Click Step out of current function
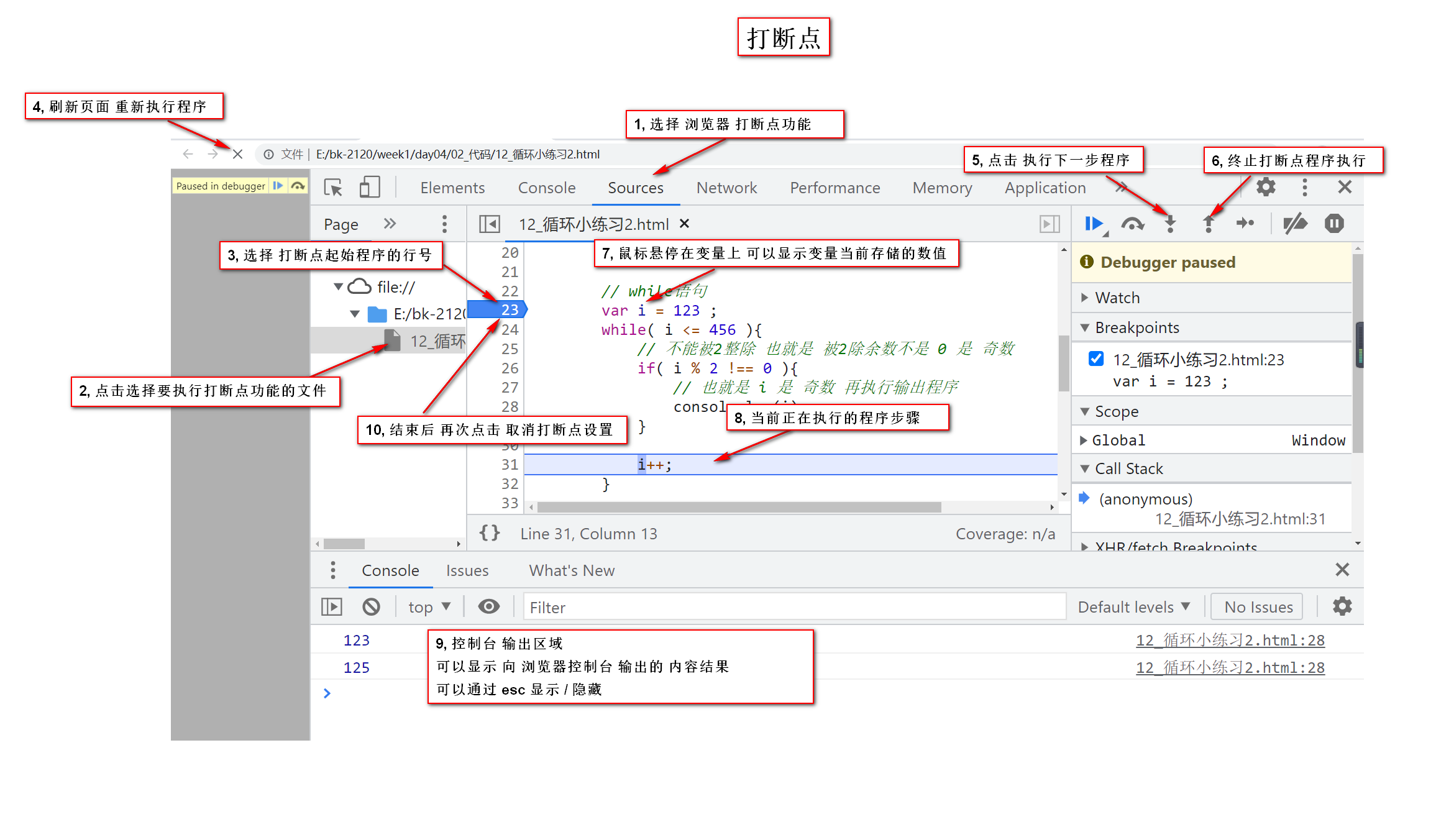This screenshot has height=840, width=1436. pyautogui.click(x=1208, y=224)
